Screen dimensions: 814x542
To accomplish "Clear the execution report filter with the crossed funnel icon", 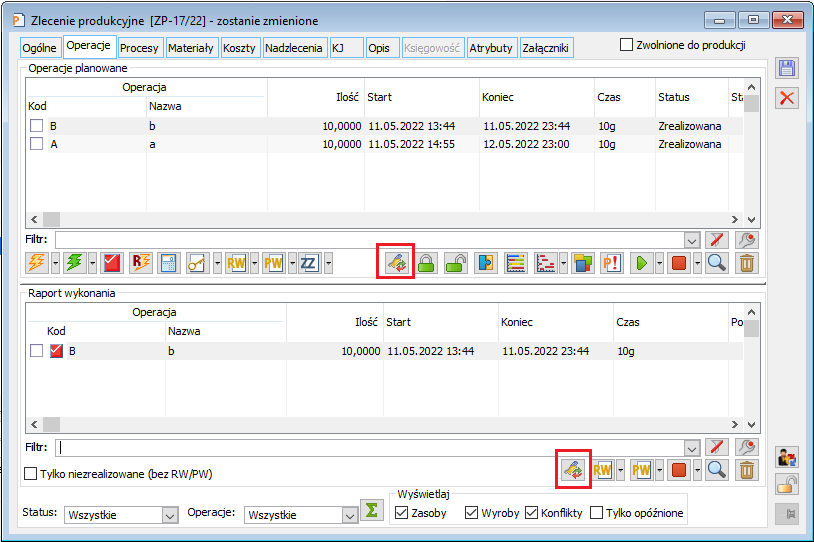I will click(x=717, y=447).
